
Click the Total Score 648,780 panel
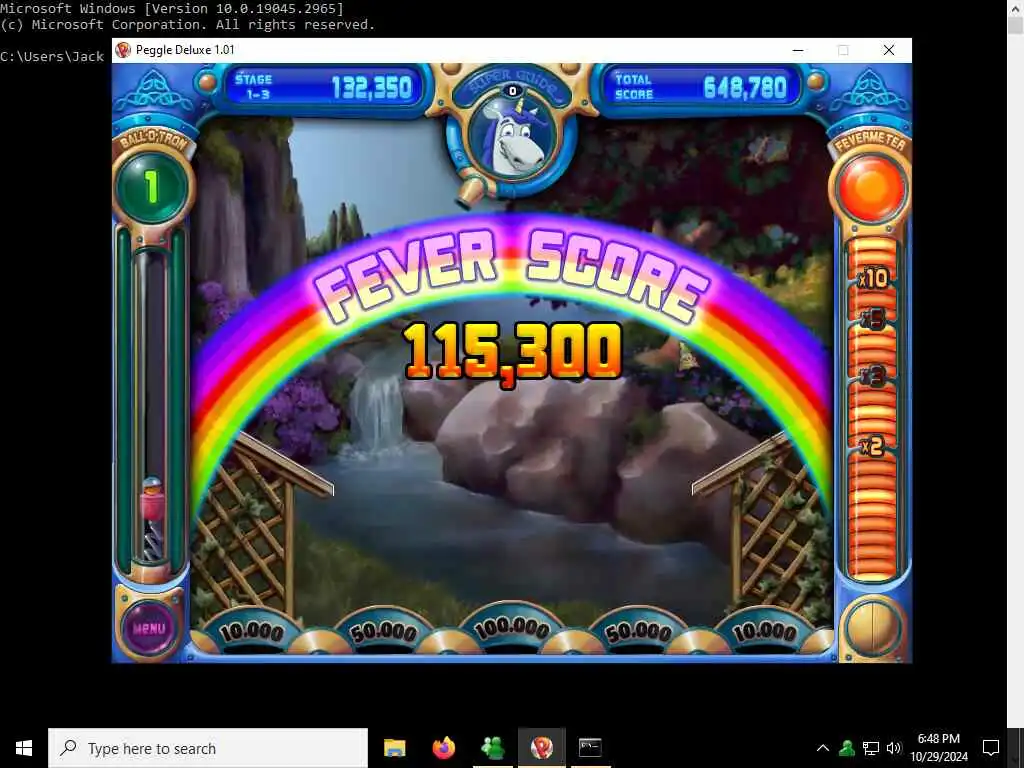click(700, 87)
